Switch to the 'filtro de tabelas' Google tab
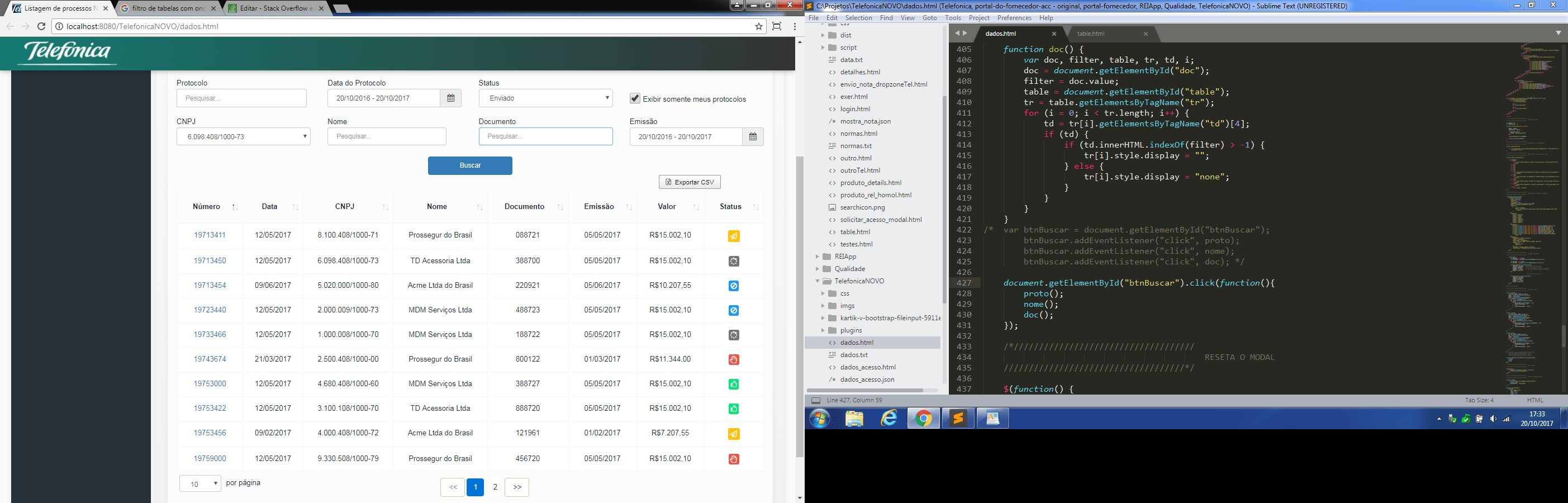This screenshot has width=1568, height=503. [168, 8]
